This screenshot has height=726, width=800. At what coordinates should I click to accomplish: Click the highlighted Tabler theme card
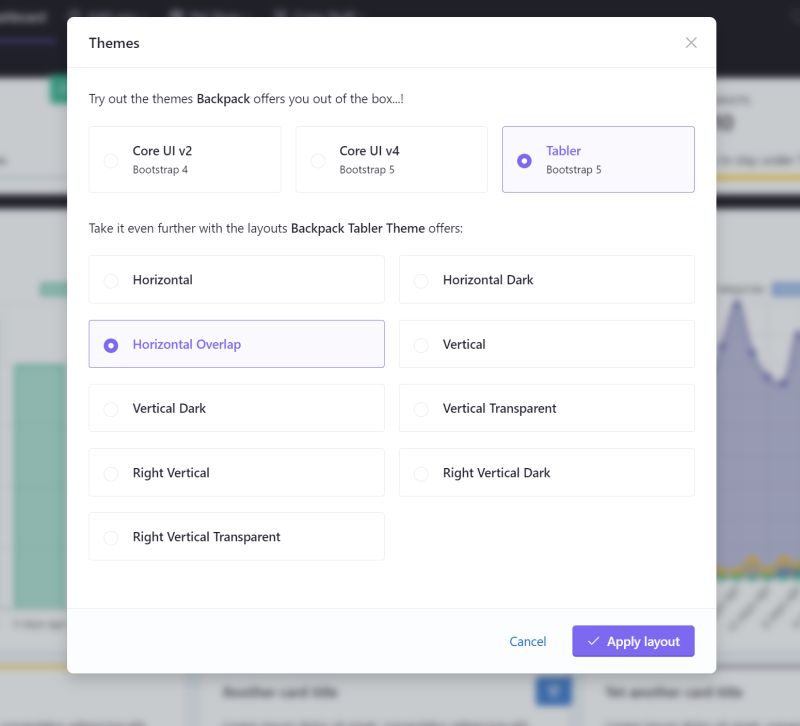click(598, 160)
